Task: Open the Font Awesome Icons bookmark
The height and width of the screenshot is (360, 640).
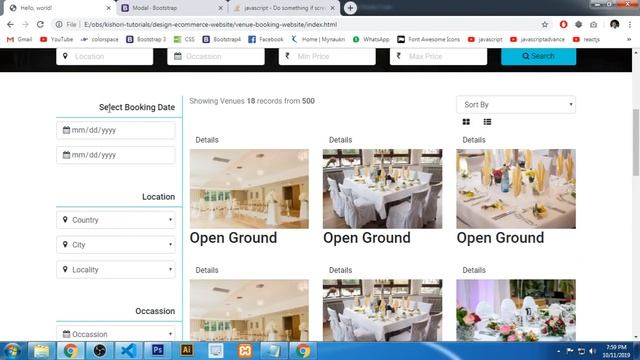Action: click(x=429, y=39)
